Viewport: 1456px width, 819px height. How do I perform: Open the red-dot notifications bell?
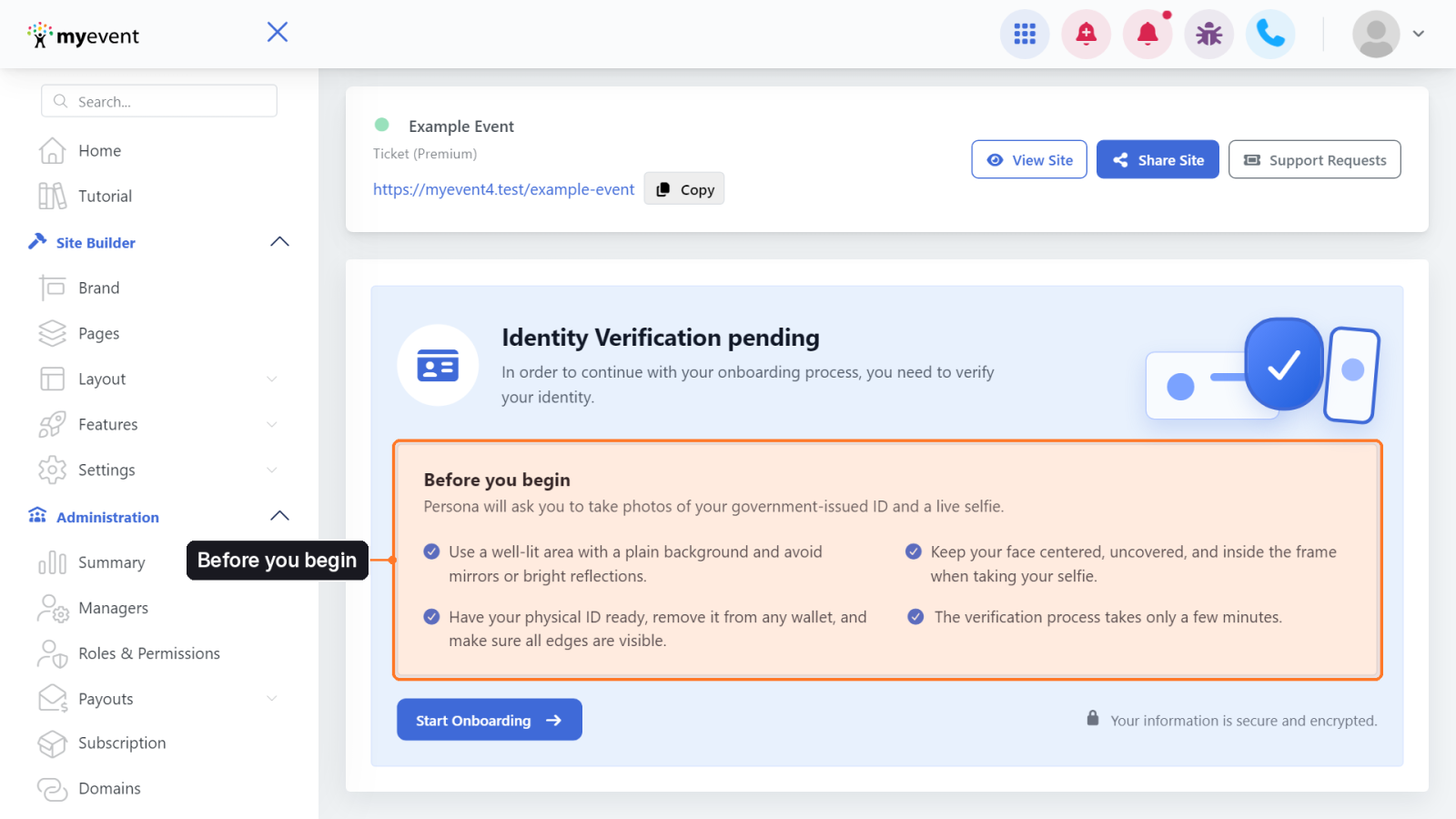tap(1148, 34)
